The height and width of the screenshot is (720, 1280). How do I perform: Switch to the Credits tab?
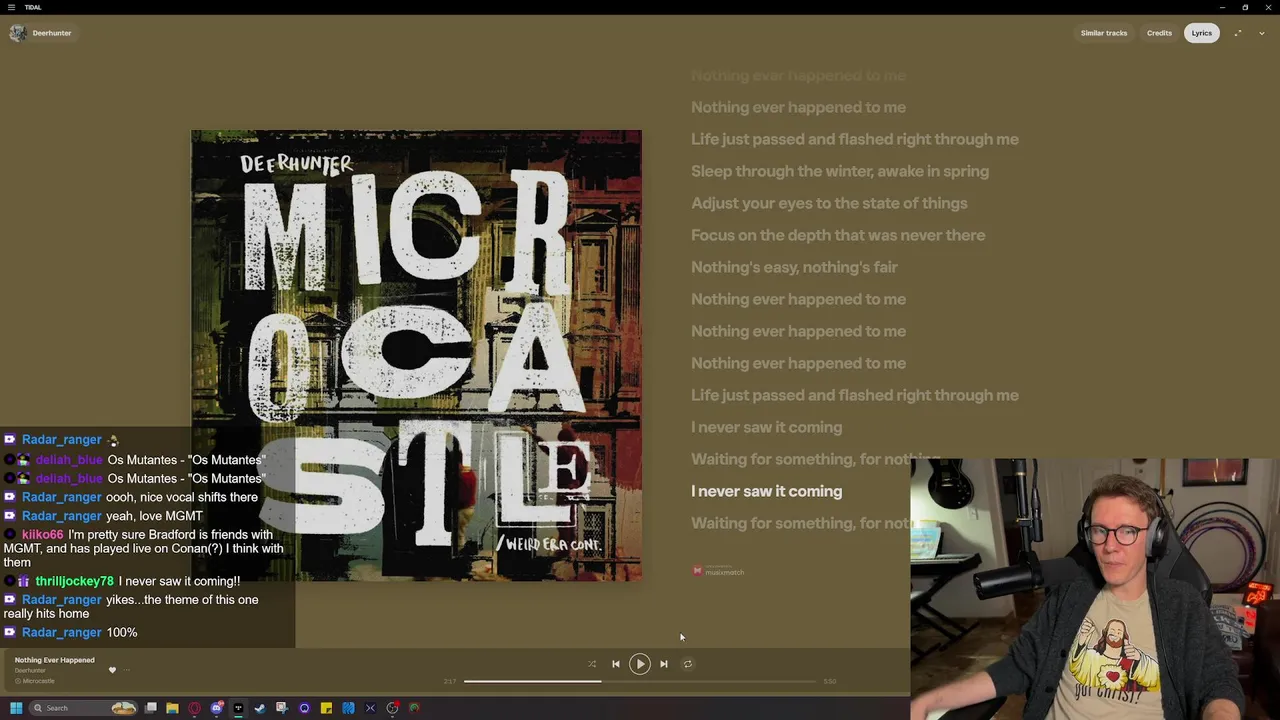pyautogui.click(x=1159, y=33)
